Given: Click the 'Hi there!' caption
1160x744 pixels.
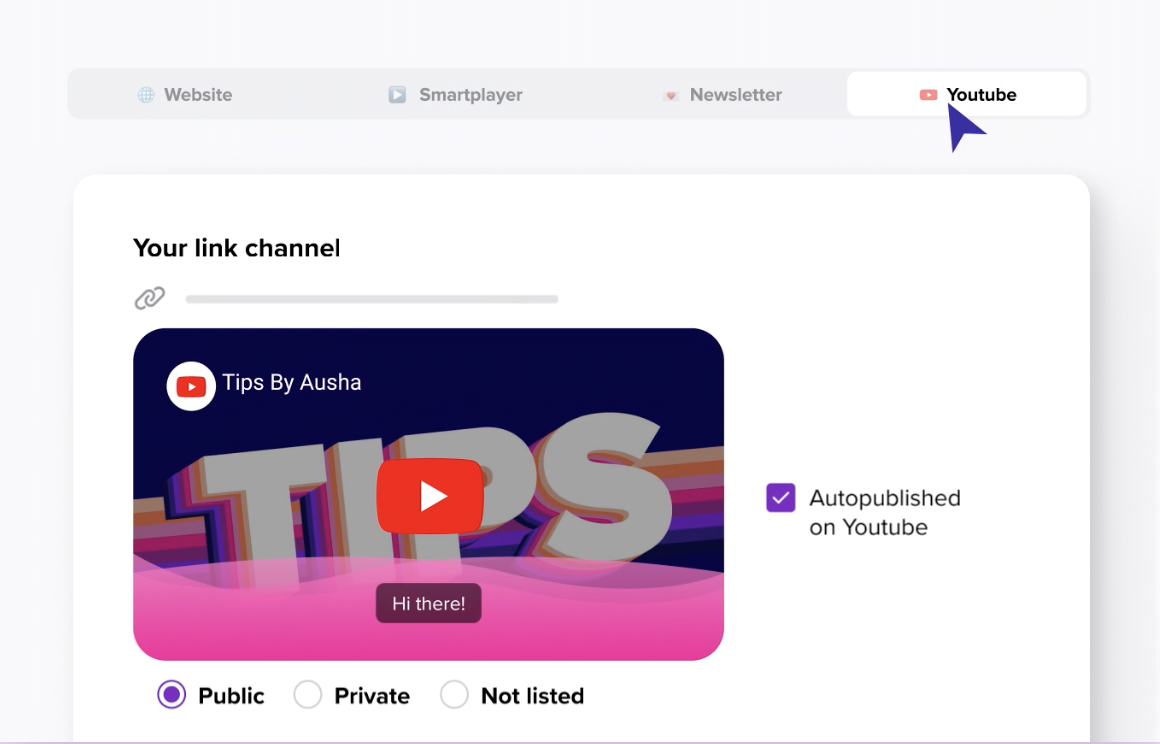Looking at the screenshot, I should click(x=428, y=603).
